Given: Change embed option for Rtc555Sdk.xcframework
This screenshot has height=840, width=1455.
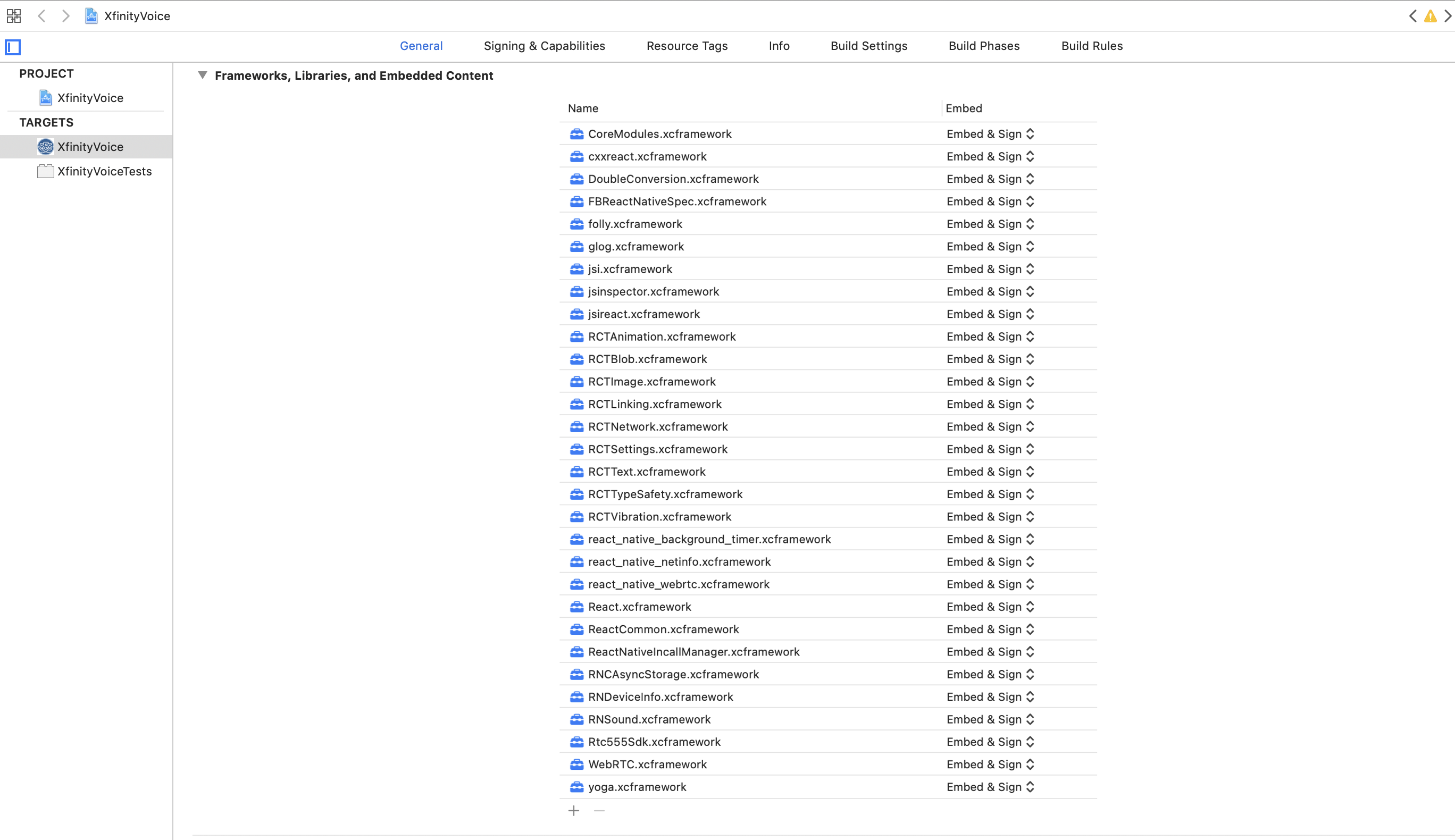Looking at the screenshot, I should [990, 741].
